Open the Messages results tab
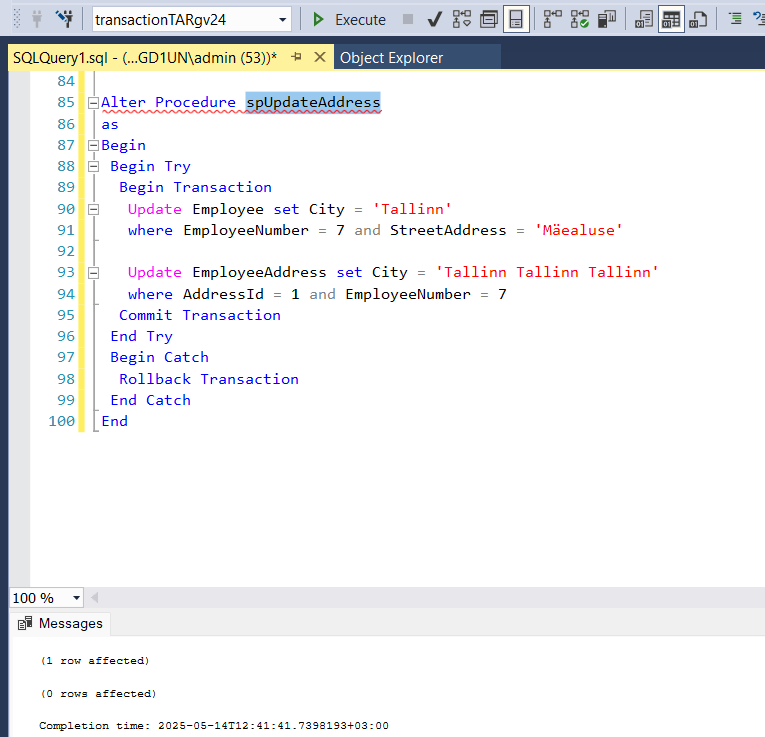This screenshot has height=737, width=765. pos(60,623)
